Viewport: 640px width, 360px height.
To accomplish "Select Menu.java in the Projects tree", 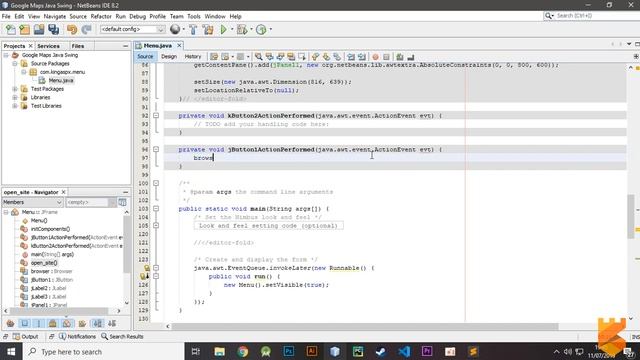I will [x=61, y=80].
